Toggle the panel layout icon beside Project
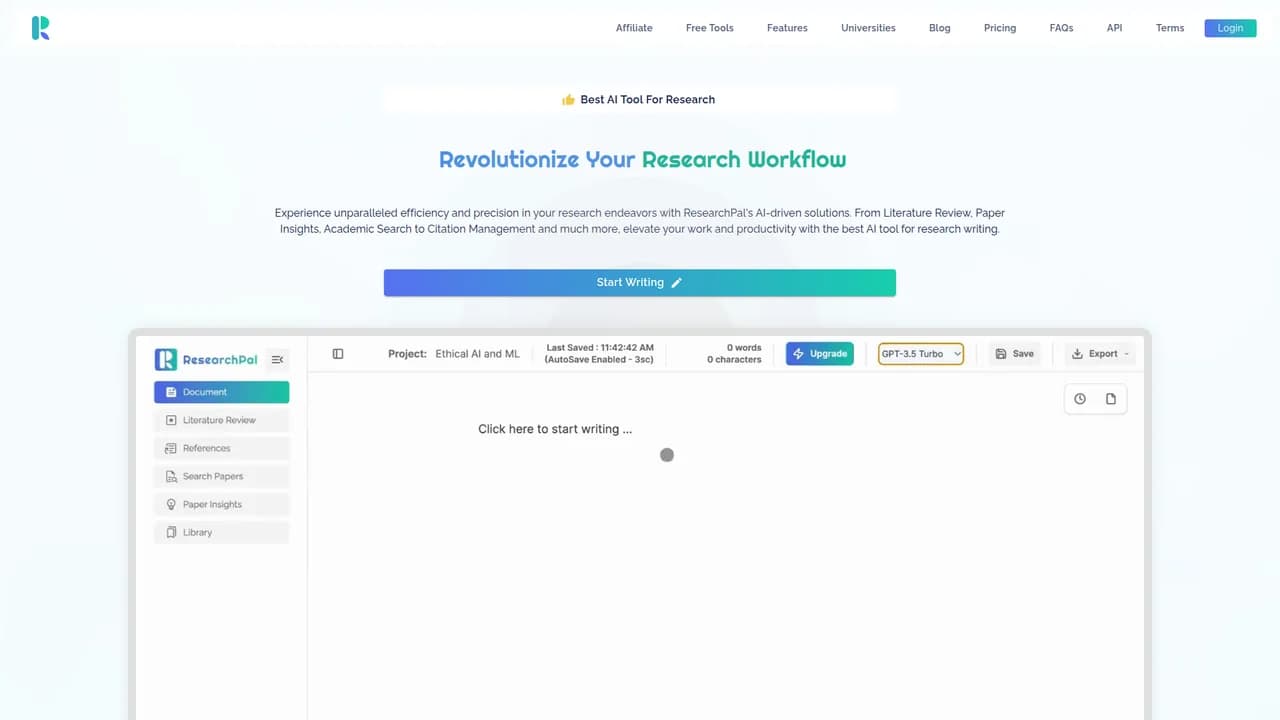The image size is (1280, 720). pyautogui.click(x=338, y=354)
